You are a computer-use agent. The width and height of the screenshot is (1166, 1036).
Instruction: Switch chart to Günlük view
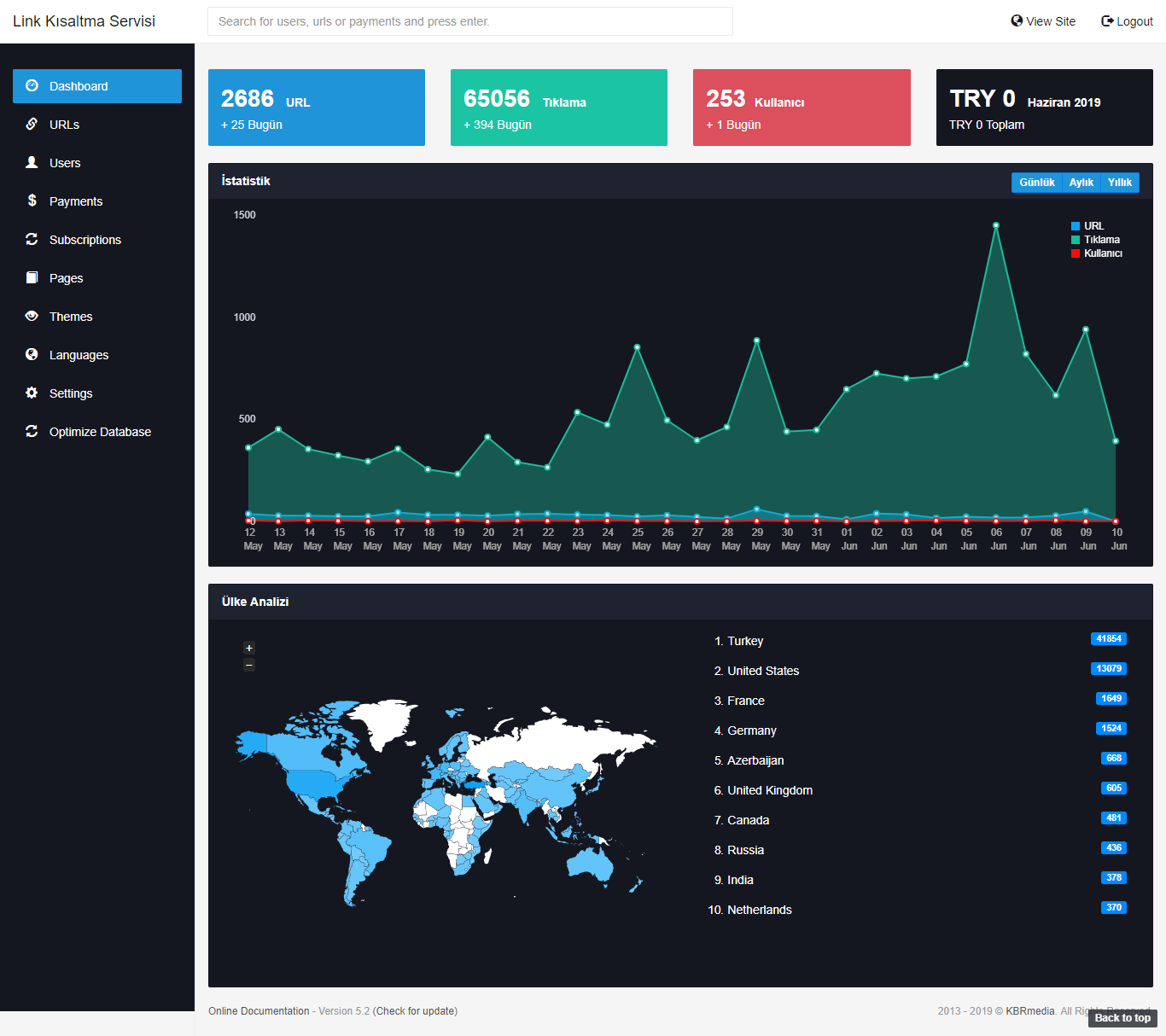tap(1037, 183)
